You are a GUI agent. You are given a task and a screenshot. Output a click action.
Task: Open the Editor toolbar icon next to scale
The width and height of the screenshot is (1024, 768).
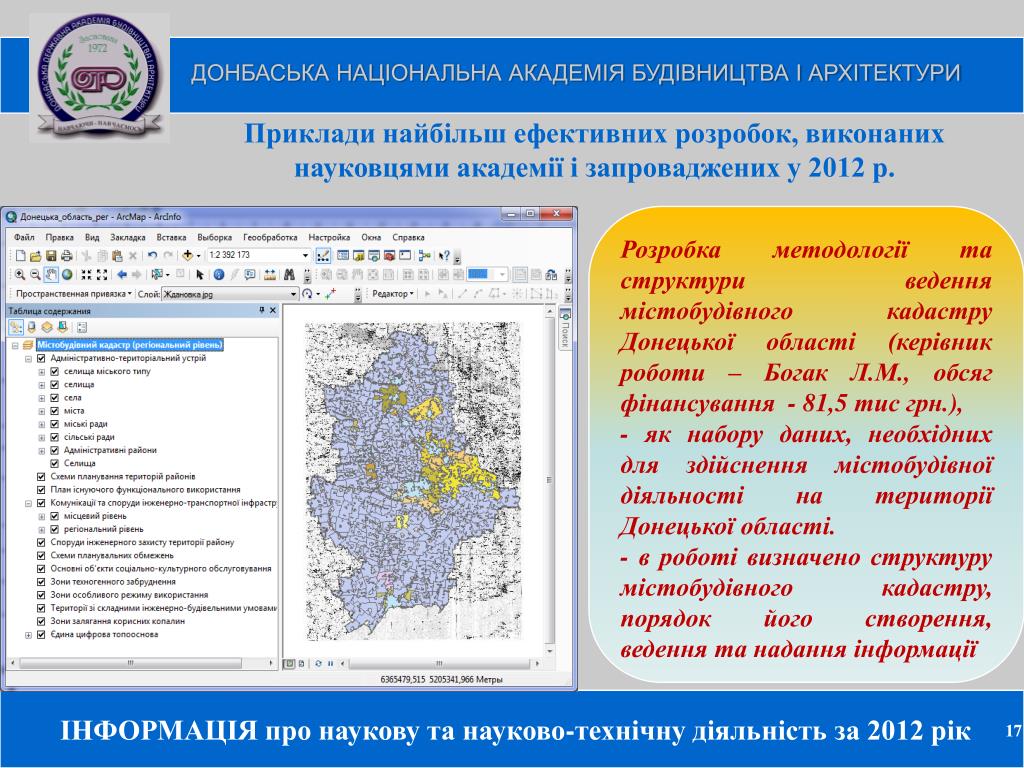point(323,256)
